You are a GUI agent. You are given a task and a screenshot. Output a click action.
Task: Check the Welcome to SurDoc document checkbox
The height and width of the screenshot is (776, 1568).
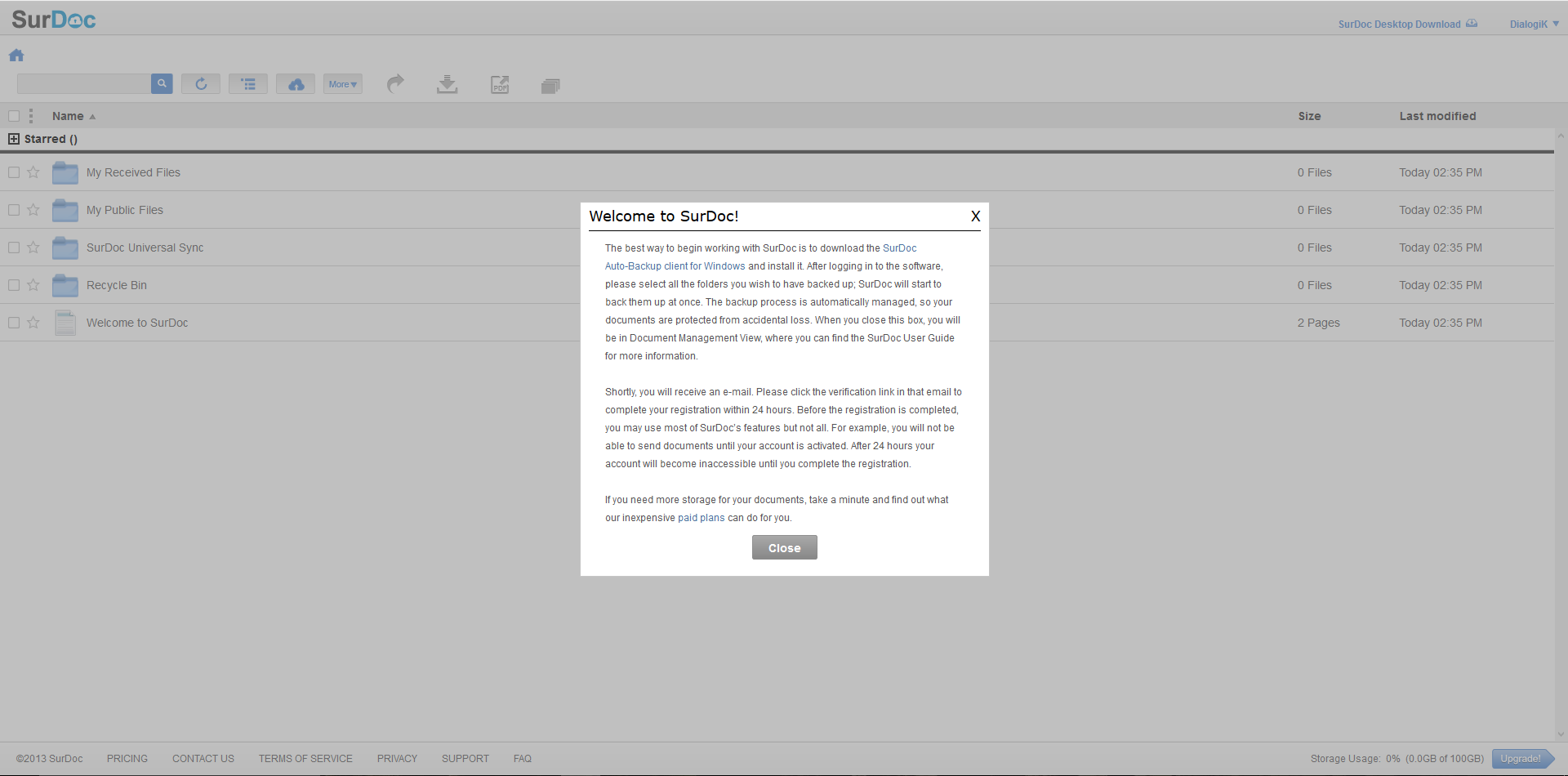tap(14, 323)
